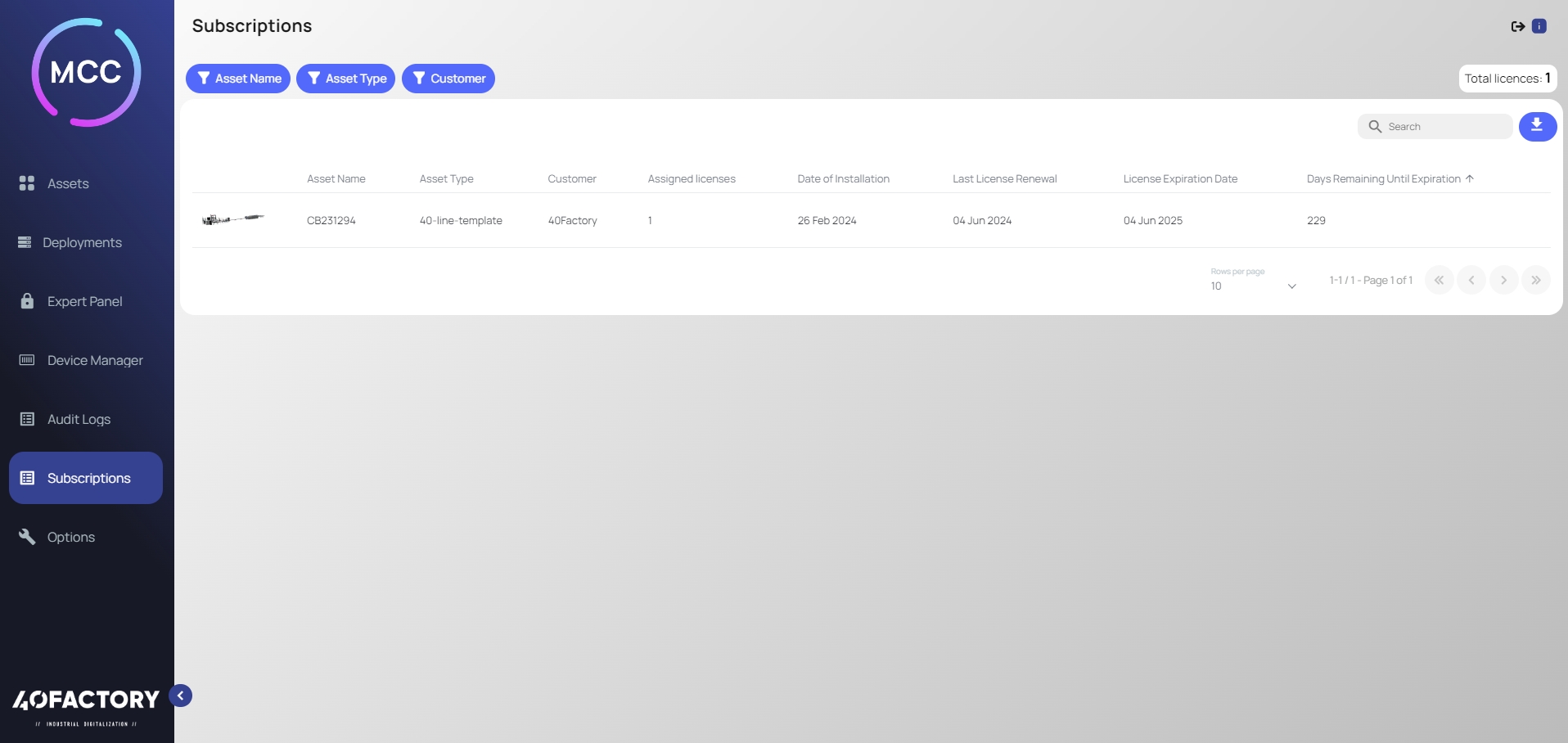Go to the previous page arrow

tap(1471, 280)
